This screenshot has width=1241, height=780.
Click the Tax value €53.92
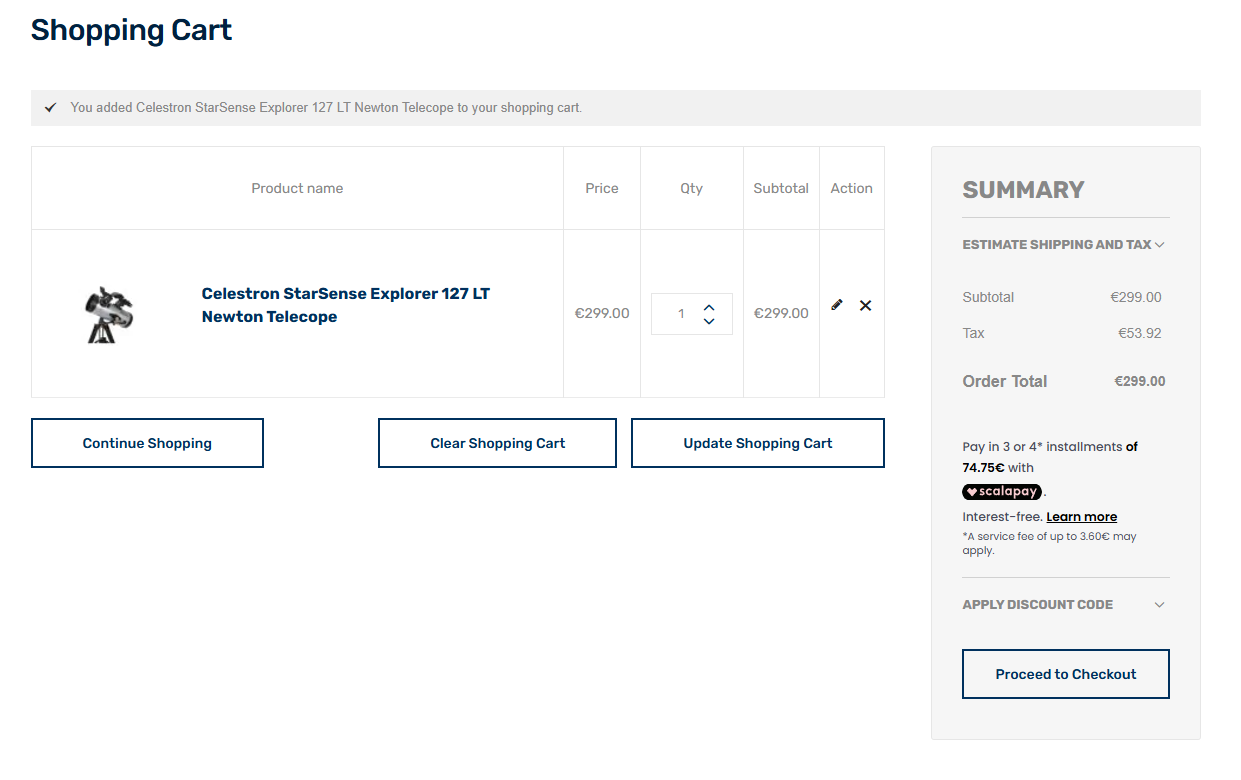click(x=1140, y=333)
